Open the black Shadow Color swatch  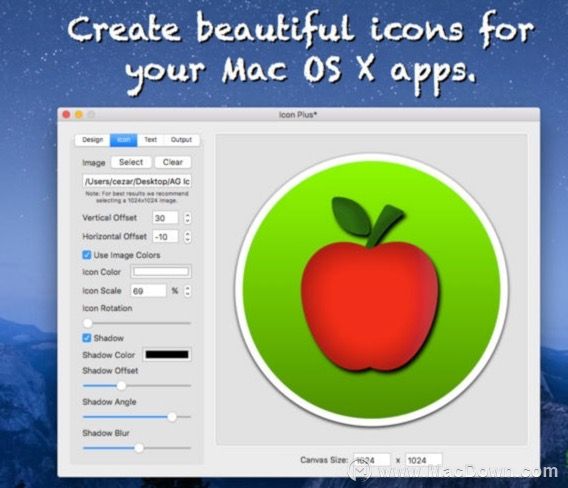pos(167,355)
